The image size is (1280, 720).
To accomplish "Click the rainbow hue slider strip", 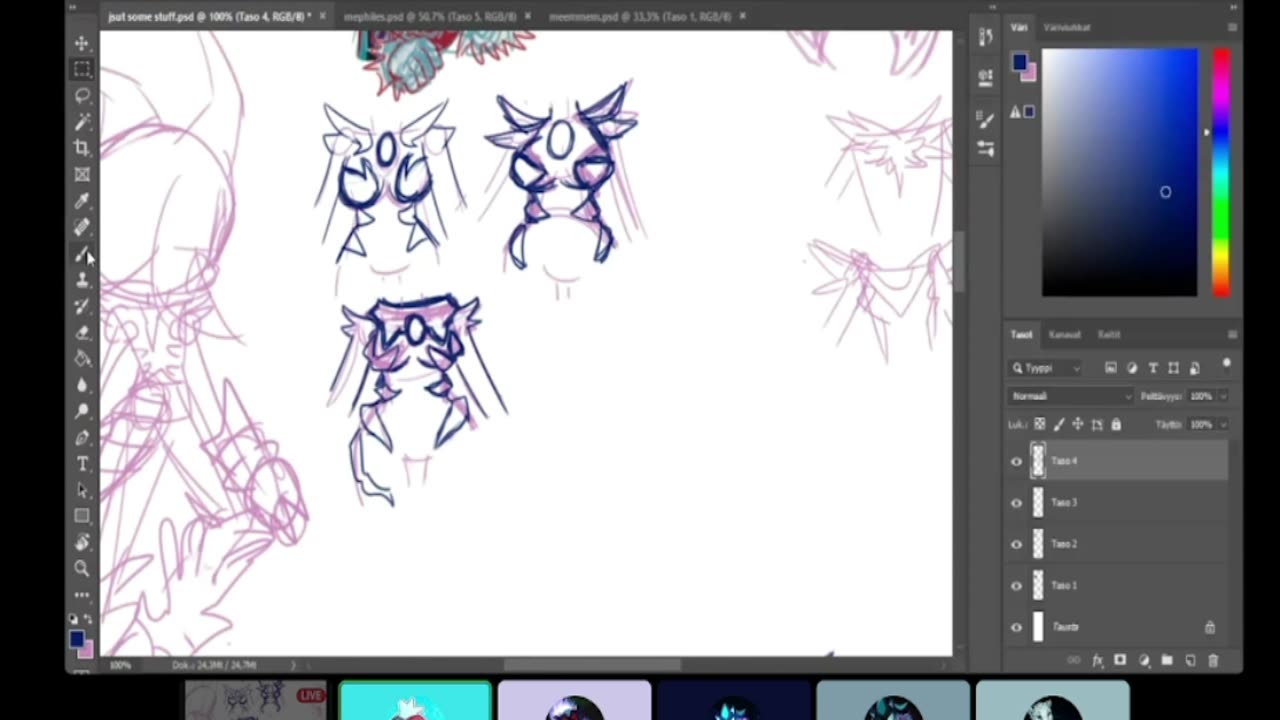I will [1221, 172].
